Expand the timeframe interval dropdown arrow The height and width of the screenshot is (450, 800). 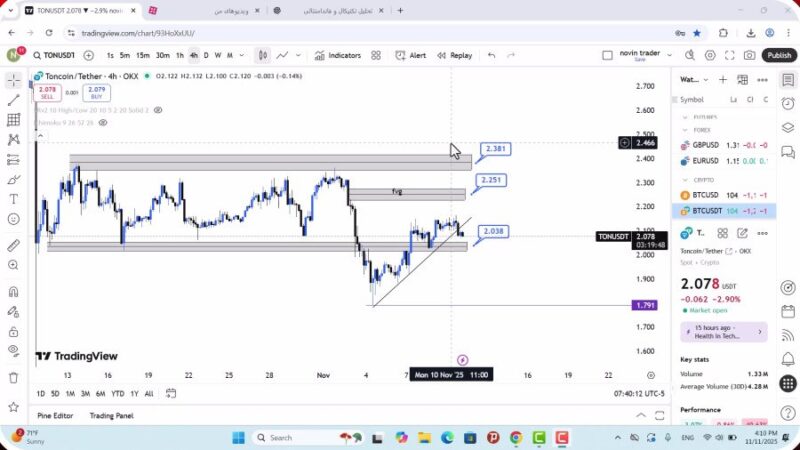[242, 56]
